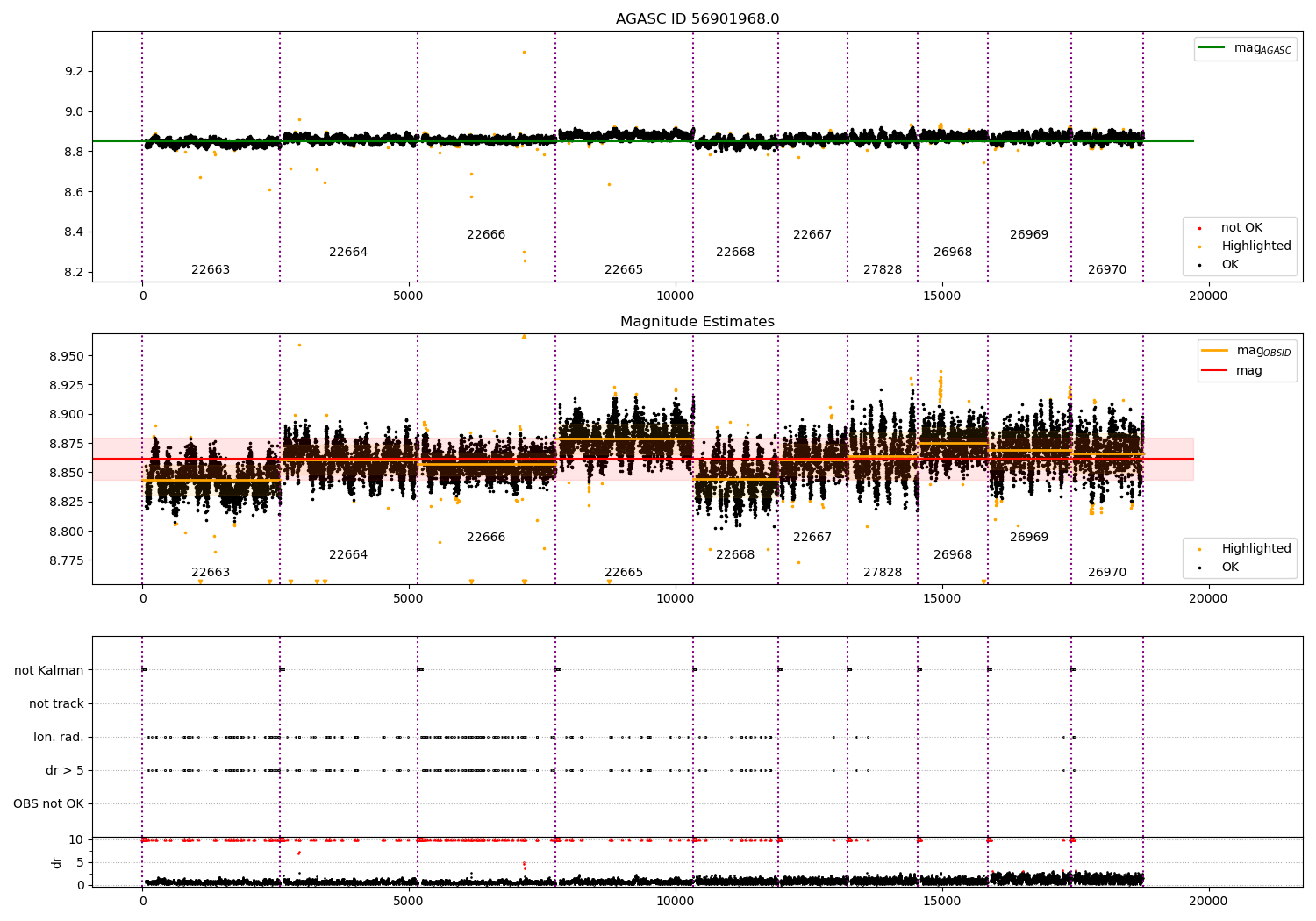Click the rotated 'dr' axis label
The width and height of the screenshot is (1316, 921).
tap(57, 862)
